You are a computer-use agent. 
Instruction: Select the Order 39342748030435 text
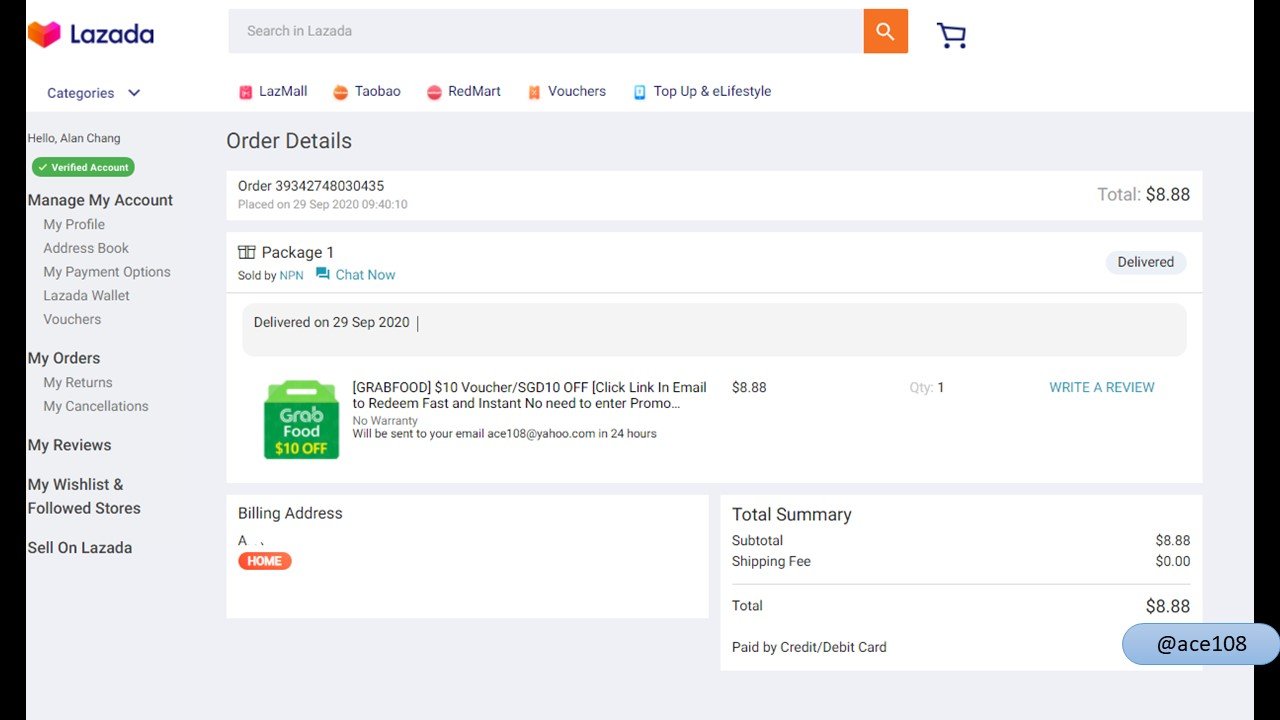coord(311,186)
